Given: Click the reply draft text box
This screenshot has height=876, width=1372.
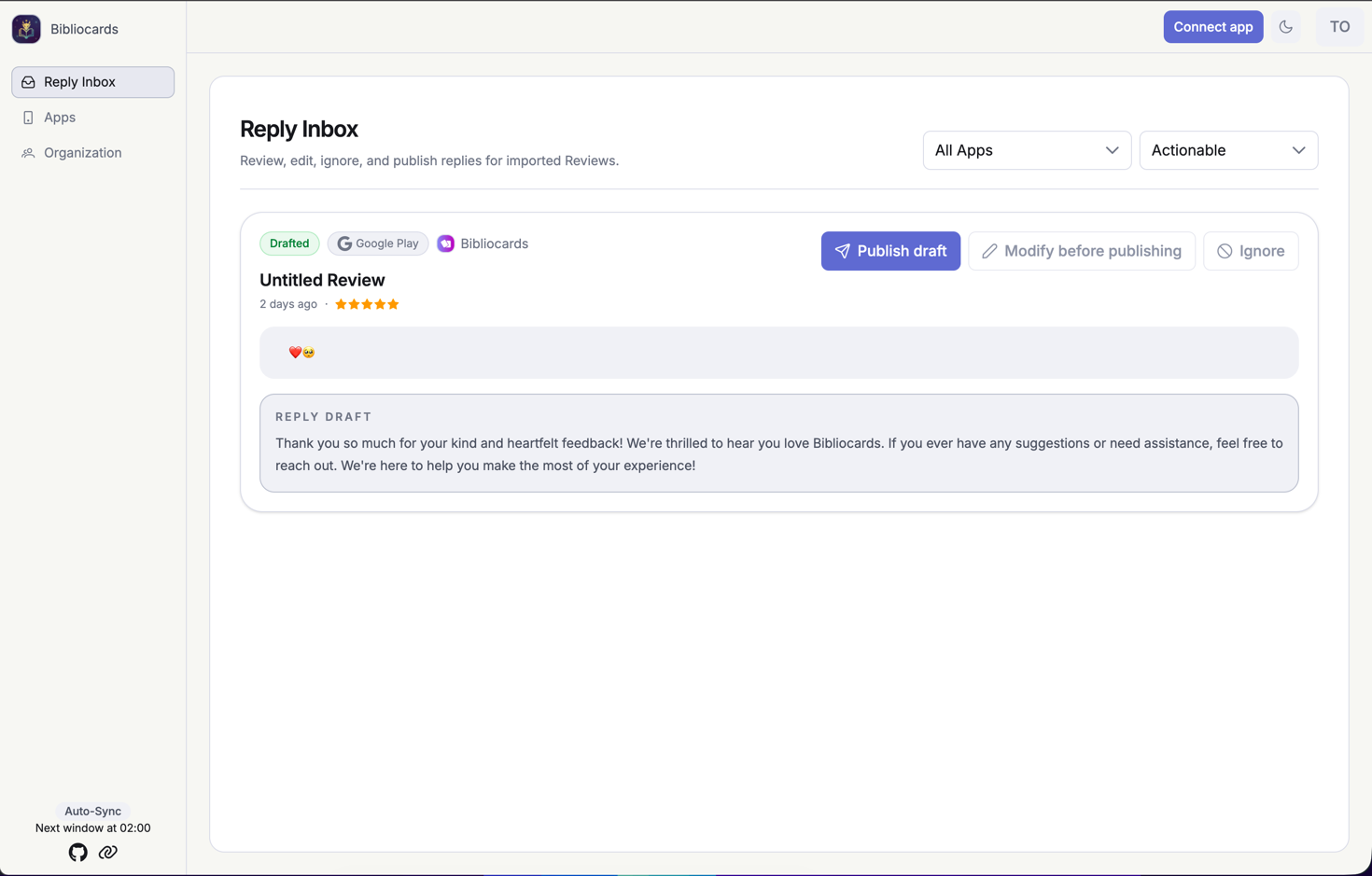Looking at the screenshot, I should click(x=779, y=443).
